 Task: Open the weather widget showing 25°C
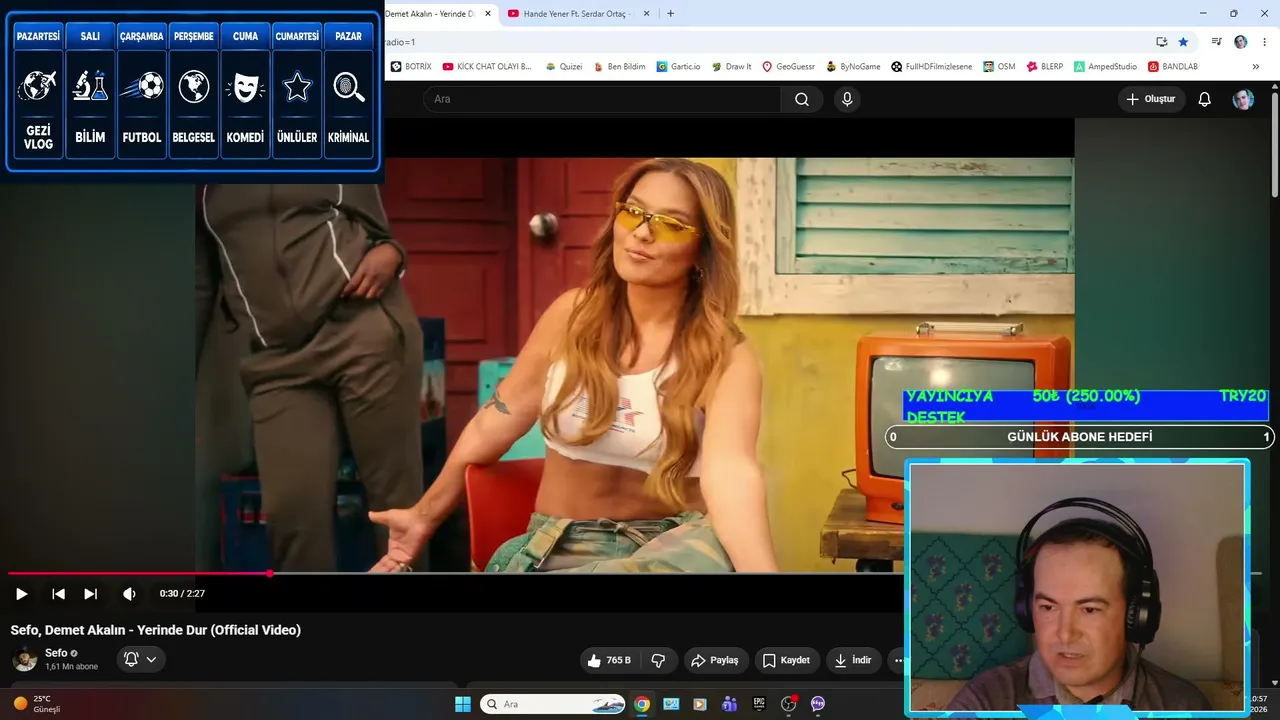coord(36,704)
